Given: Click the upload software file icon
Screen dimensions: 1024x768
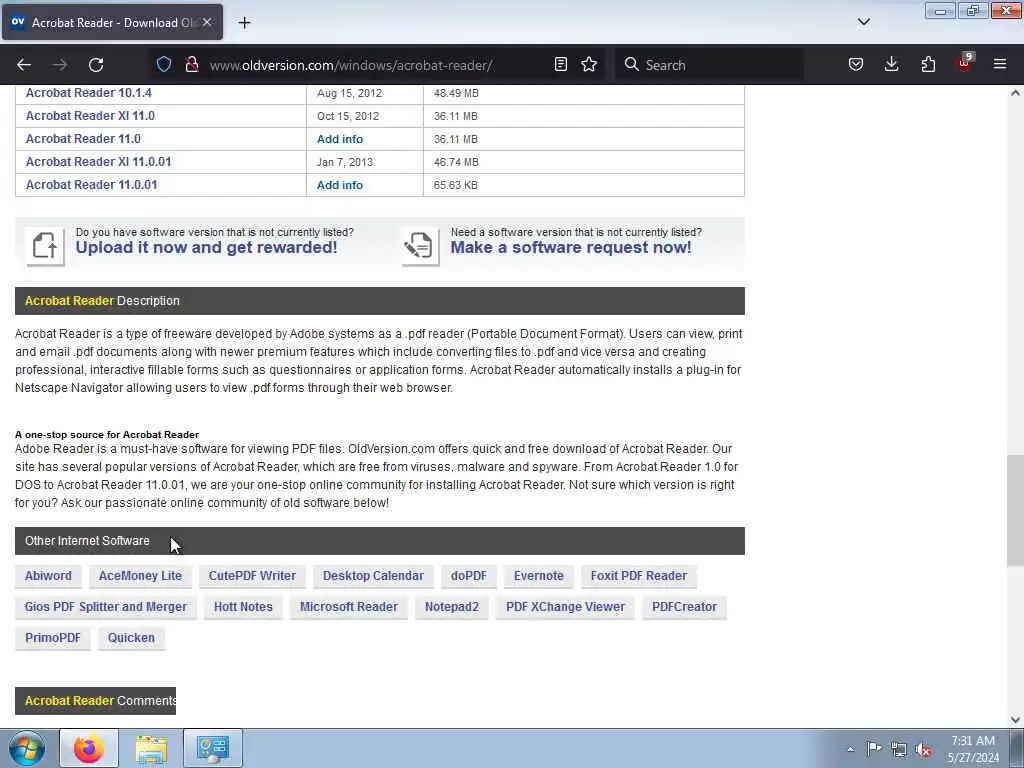Looking at the screenshot, I should (x=45, y=246).
